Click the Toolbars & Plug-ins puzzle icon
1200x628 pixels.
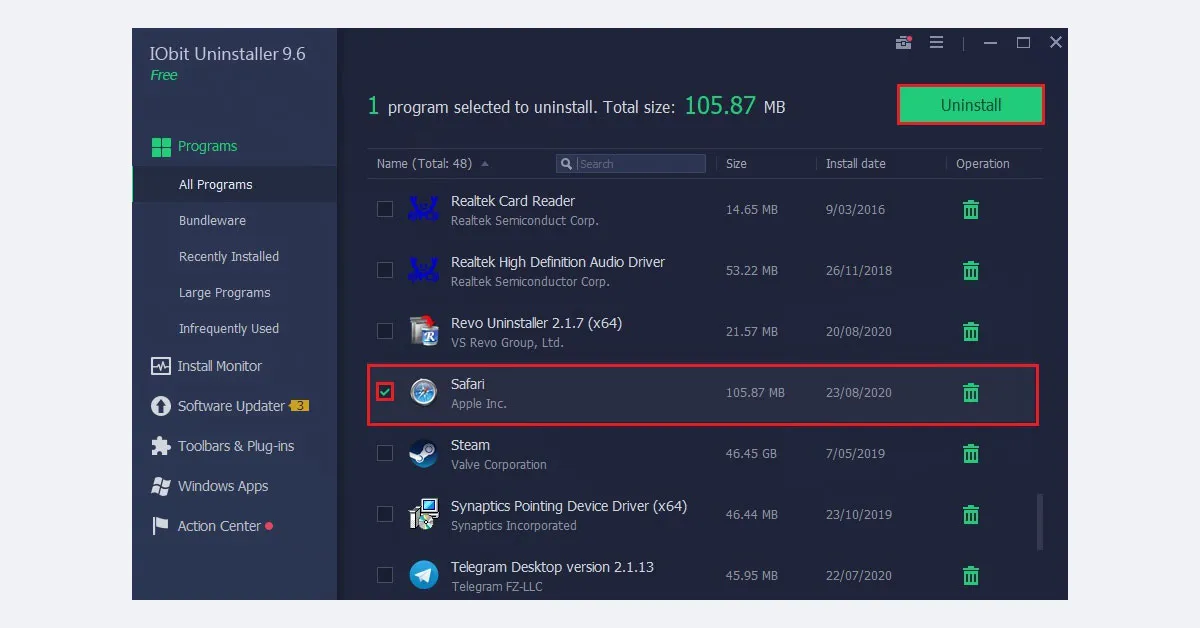[x=160, y=446]
